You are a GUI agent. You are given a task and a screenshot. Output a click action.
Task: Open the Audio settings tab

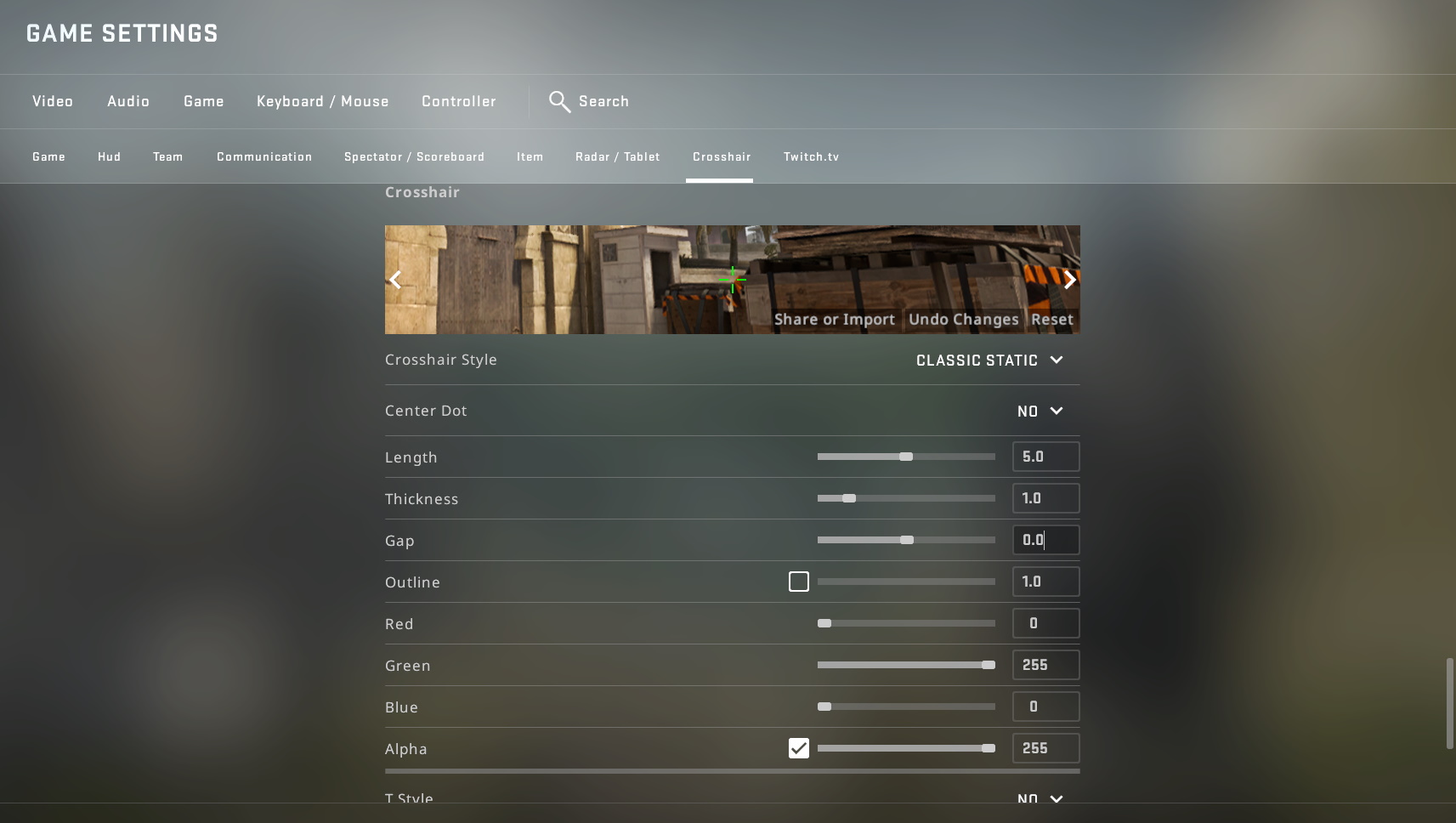128,101
